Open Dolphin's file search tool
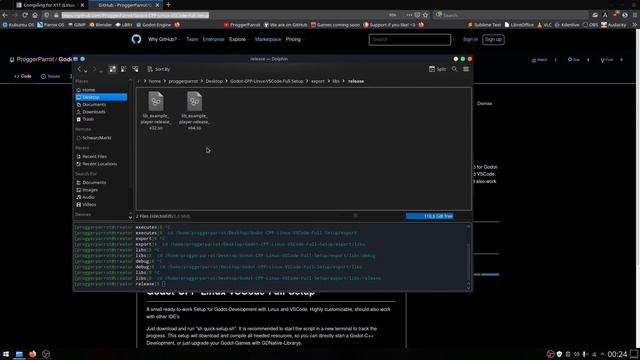This screenshot has width=640, height=360. click(454, 69)
